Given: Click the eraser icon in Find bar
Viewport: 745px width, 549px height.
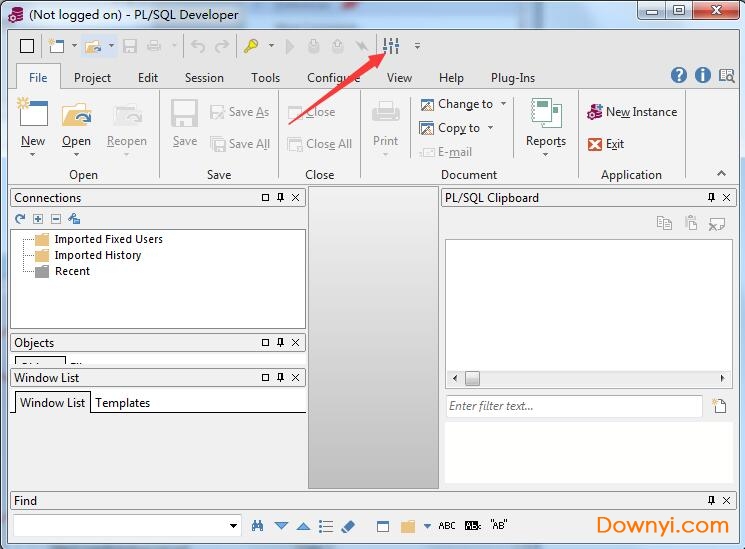Looking at the screenshot, I should (348, 526).
